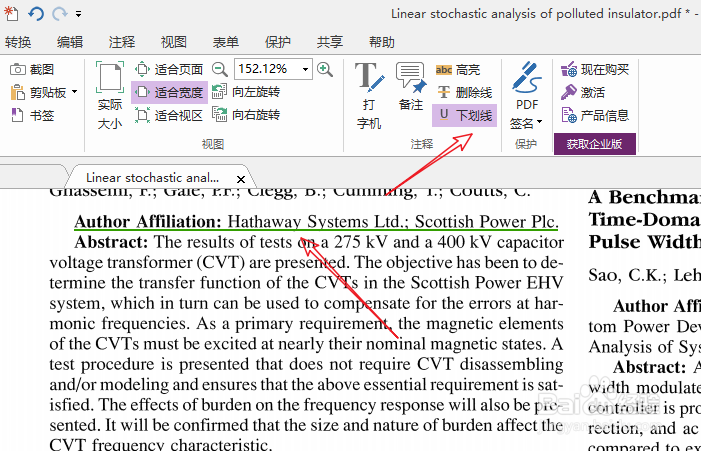Expand the 剪贴板 dropdown arrow
Screen dimensions: 701x451
point(74,92)
